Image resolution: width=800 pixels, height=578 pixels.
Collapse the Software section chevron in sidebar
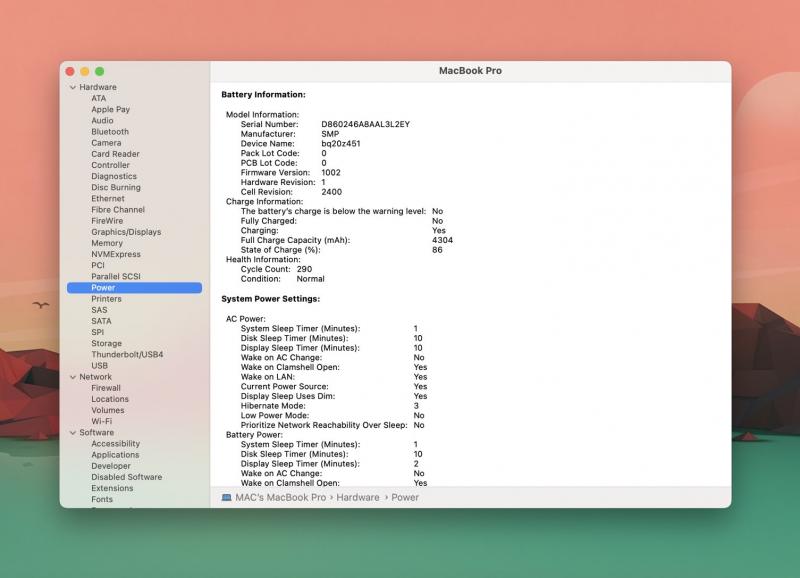(73, 433)
